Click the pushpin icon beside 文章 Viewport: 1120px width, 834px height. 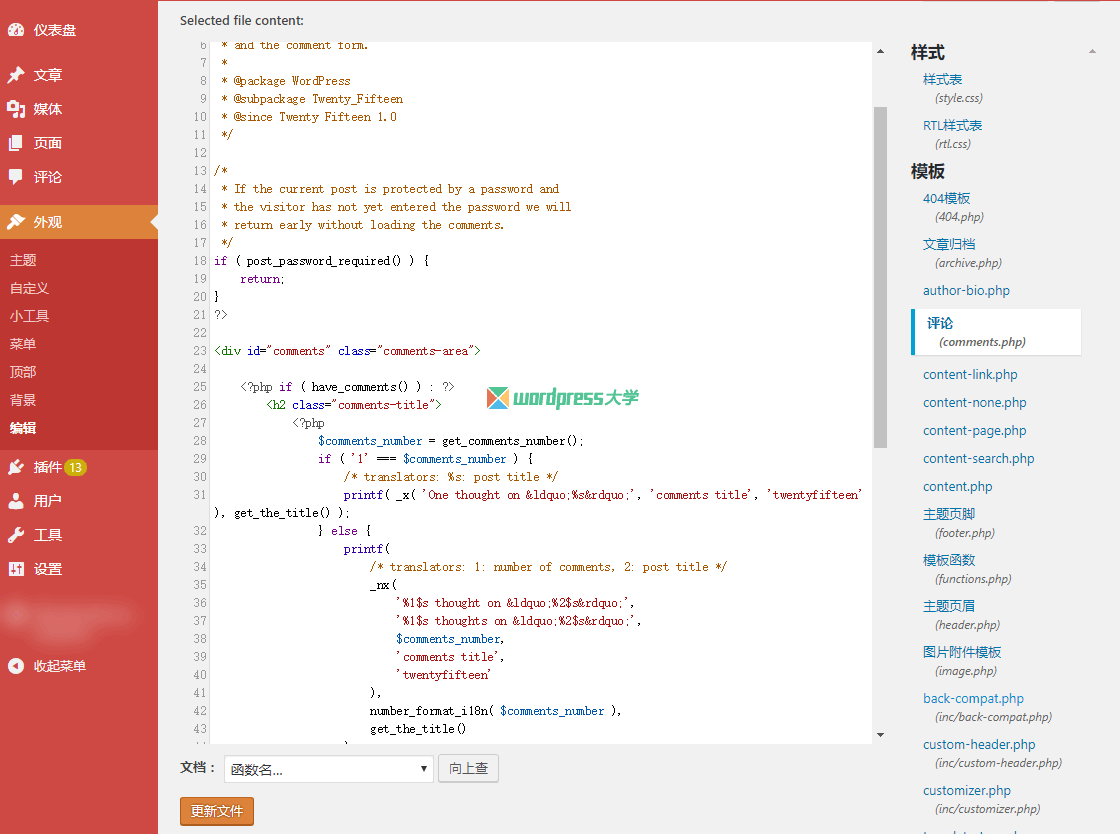[16, 75]
